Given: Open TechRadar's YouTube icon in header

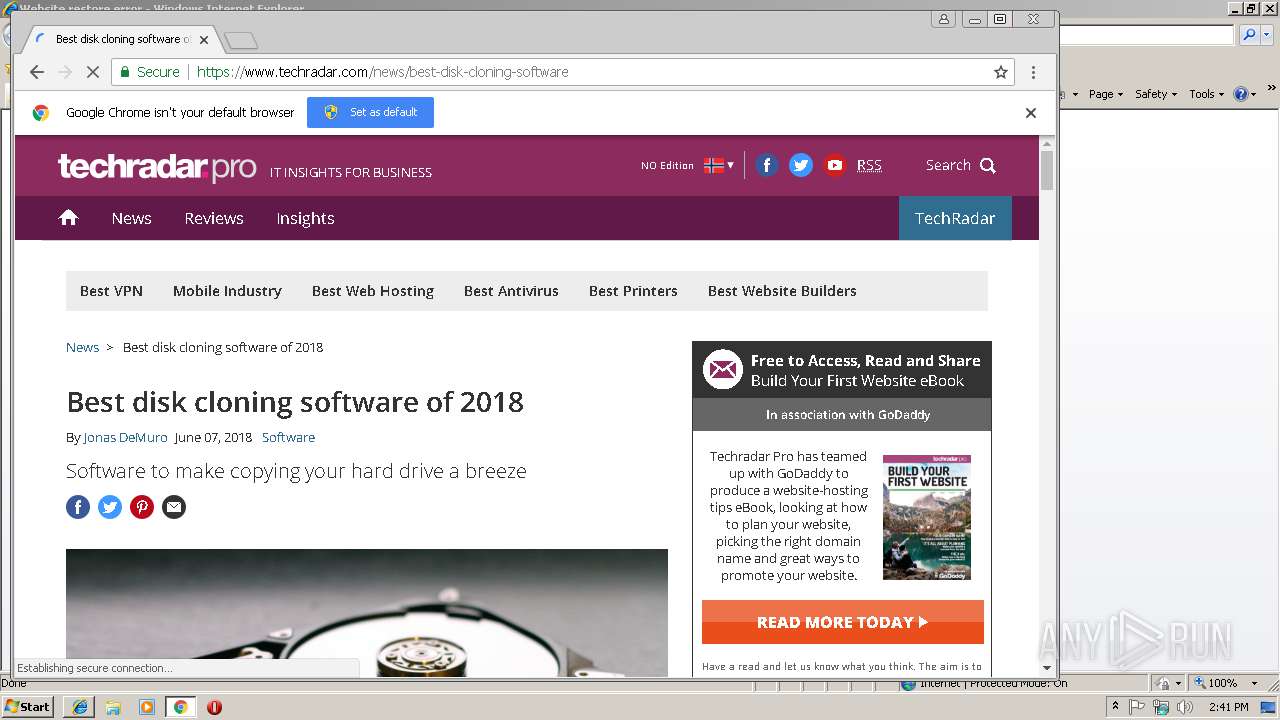Looking at the screenshot, I should 835,165.
